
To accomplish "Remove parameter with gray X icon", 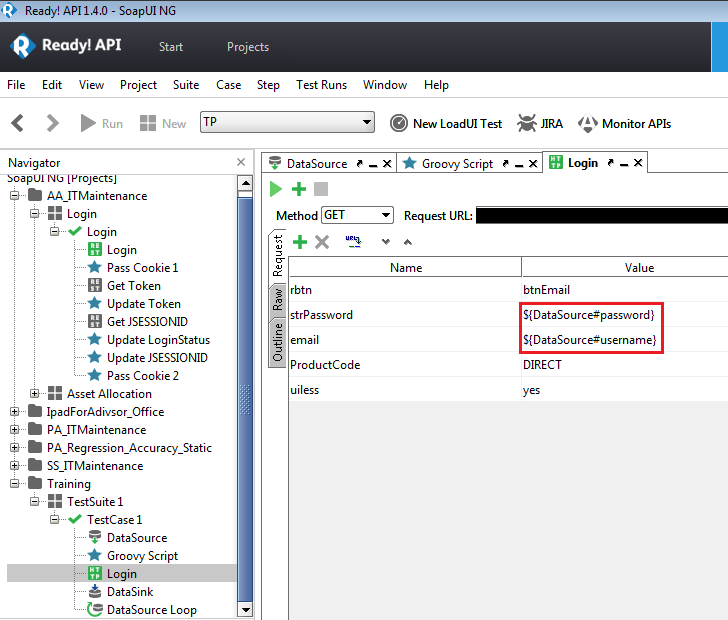I will click(322, 241).
